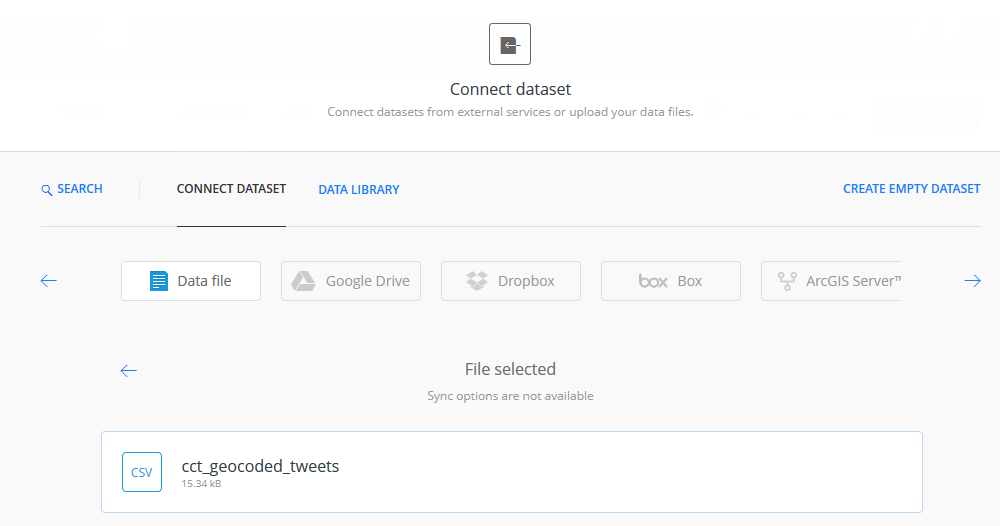This screenshot has height=526, width=1000.
Task: Choose the Data file connector button
Action: pos(191,281)
